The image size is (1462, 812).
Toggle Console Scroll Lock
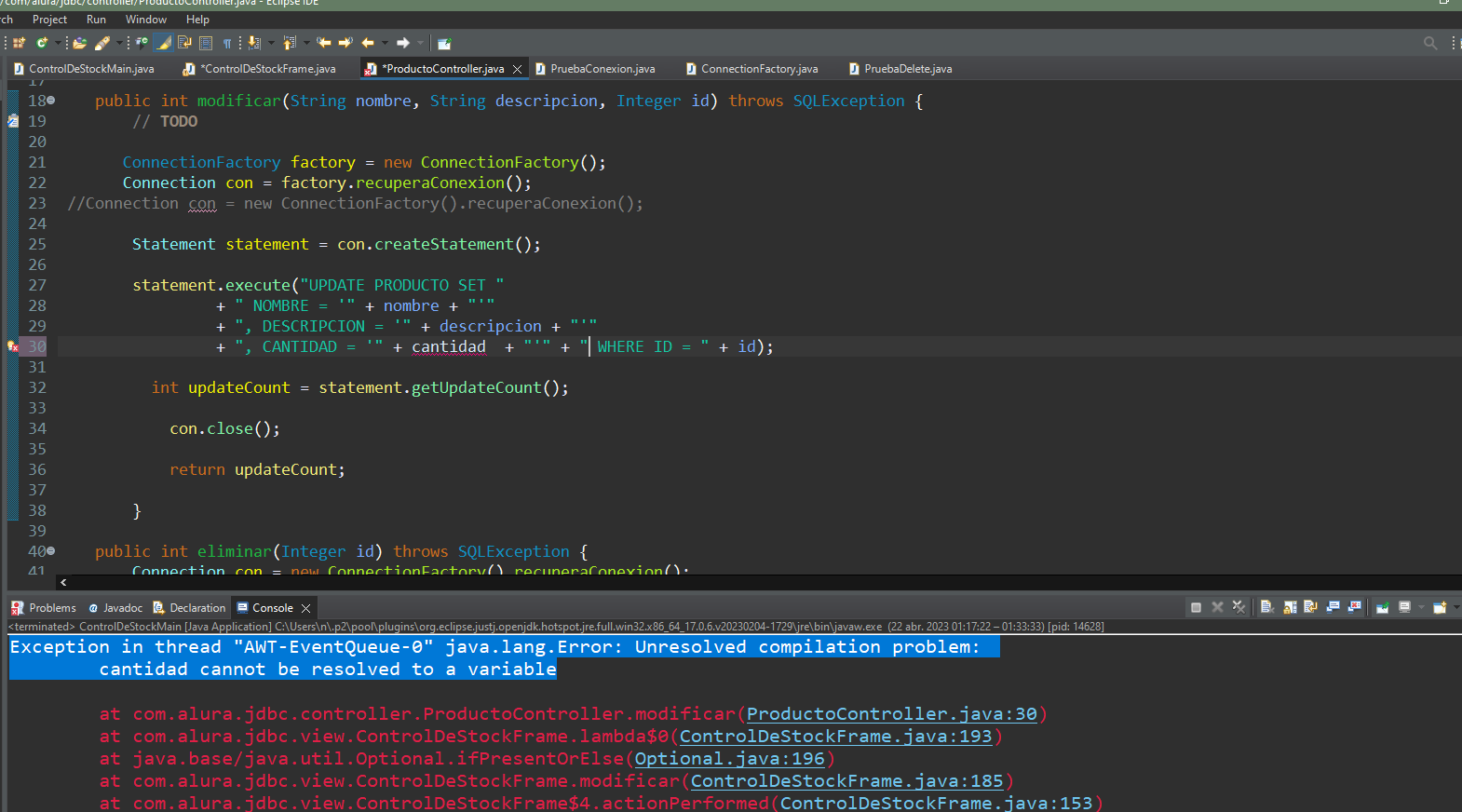pyautogui.click(x=1290, y=607)
